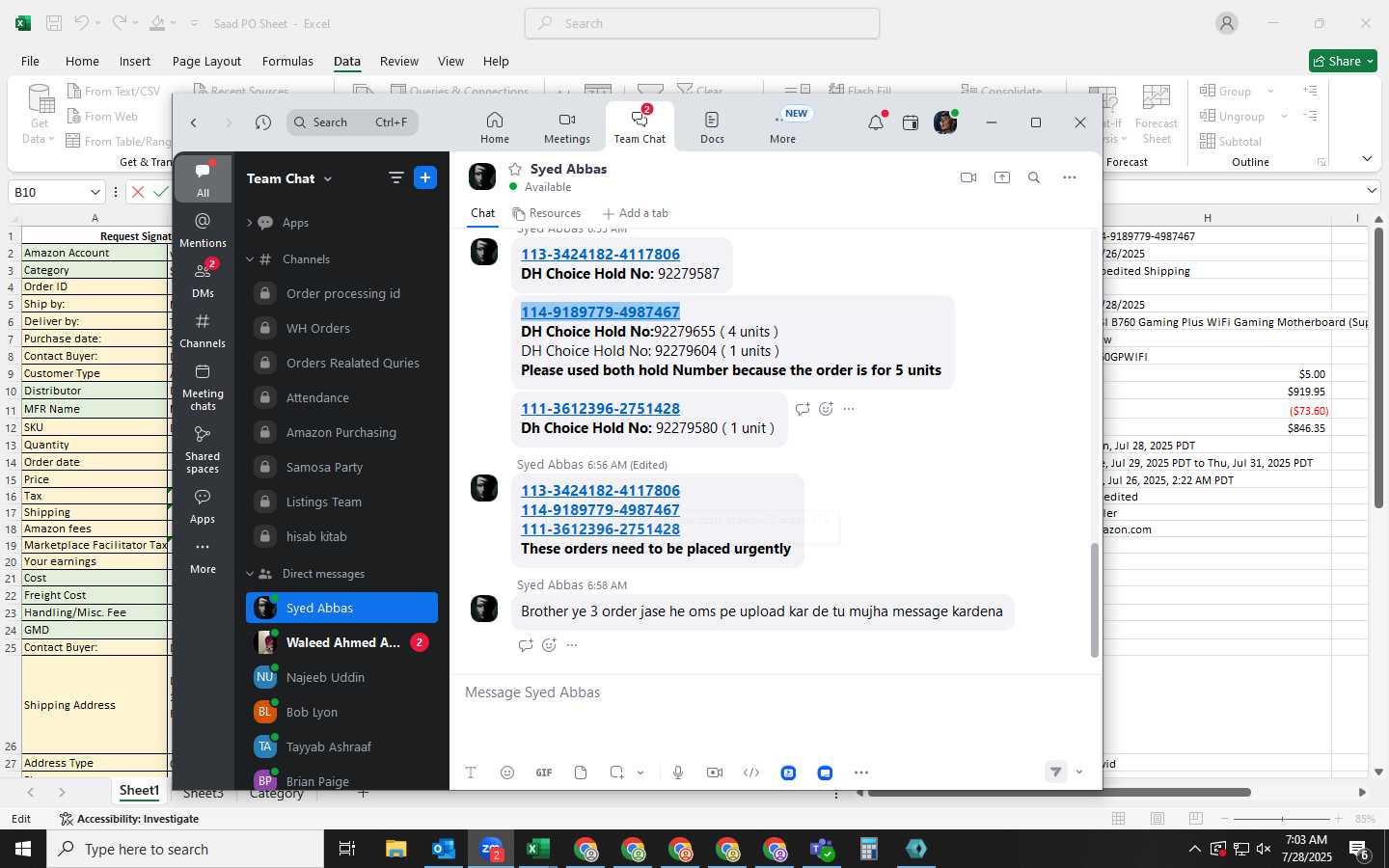This screenshot has height=868, width=1389.
Task: Attach a file in message composer
Action: coord(581,773)
